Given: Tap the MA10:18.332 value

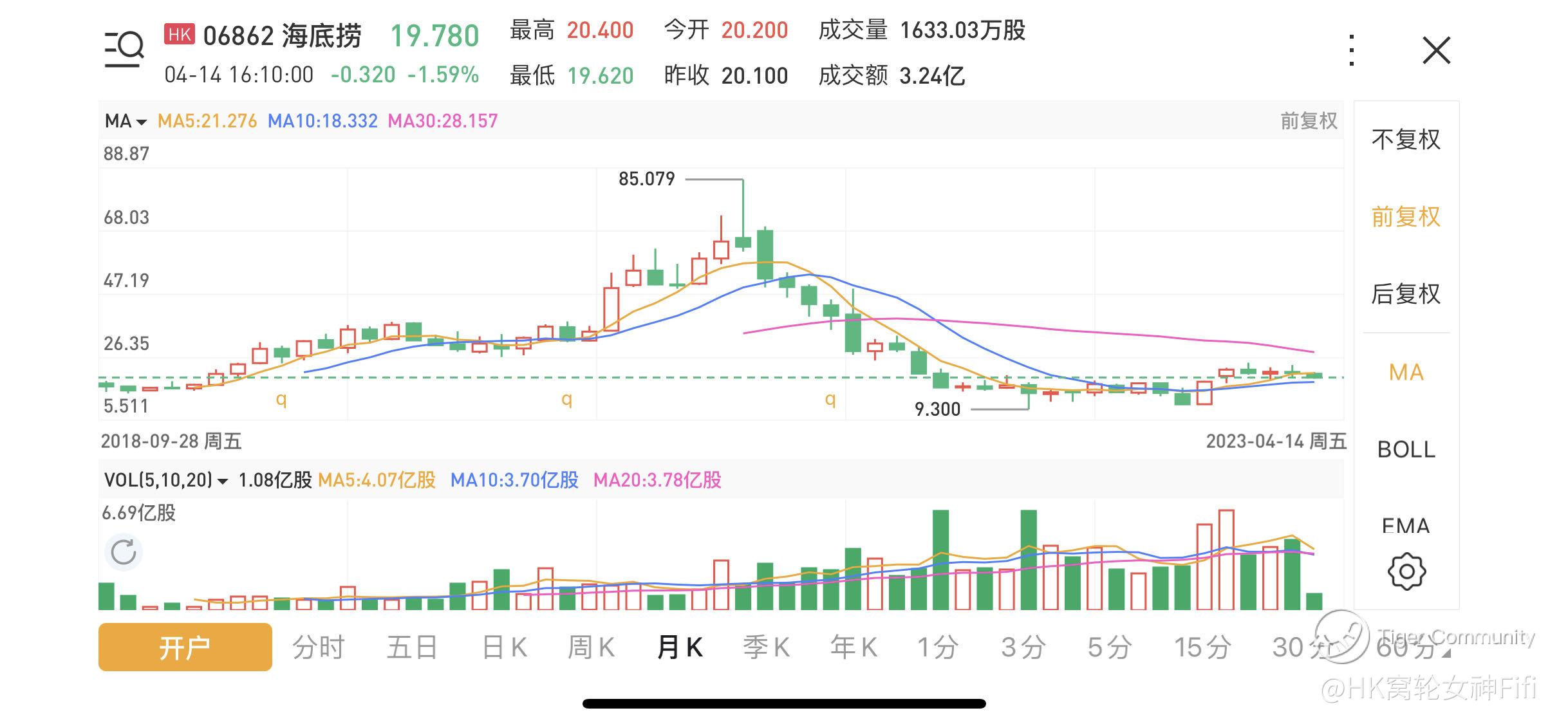Looking at the screenshot, I should pyautogui.click(x=322, y=121).
